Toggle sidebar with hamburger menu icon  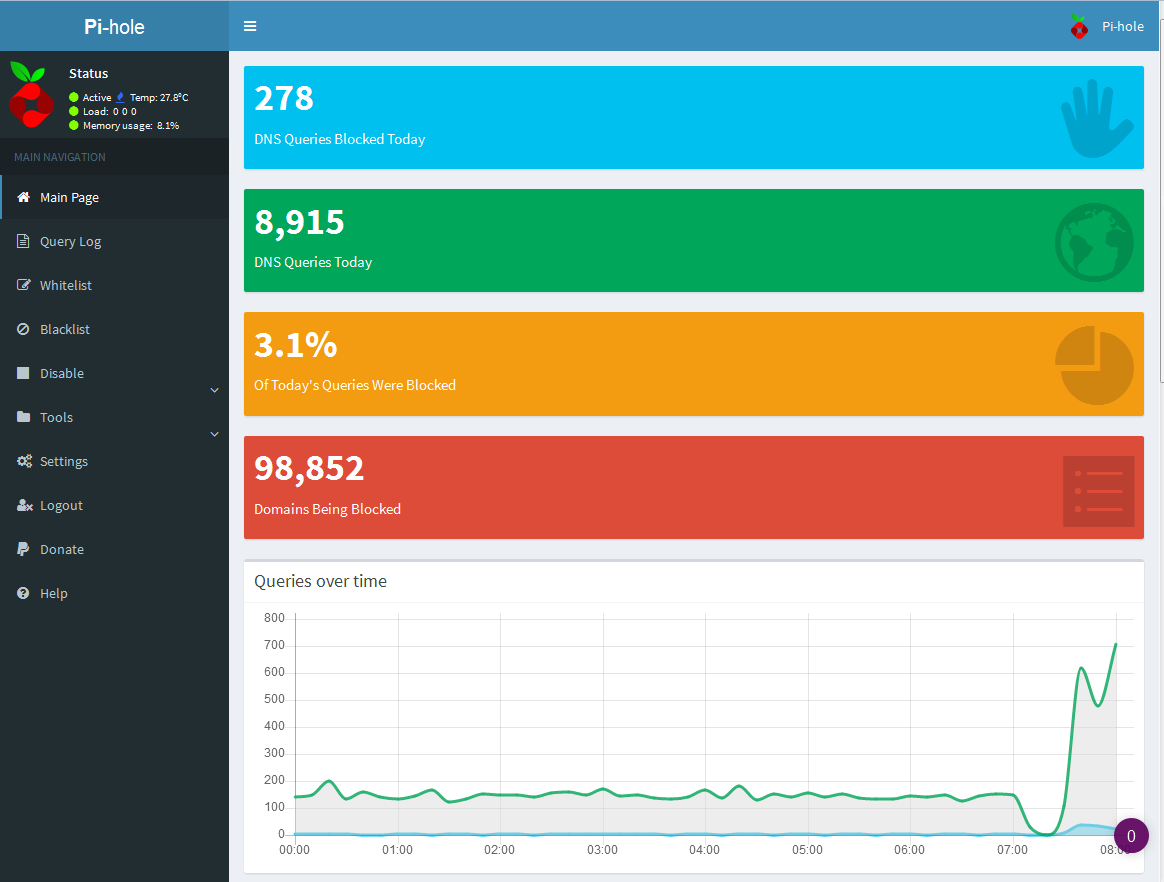(x=250, y=26)
